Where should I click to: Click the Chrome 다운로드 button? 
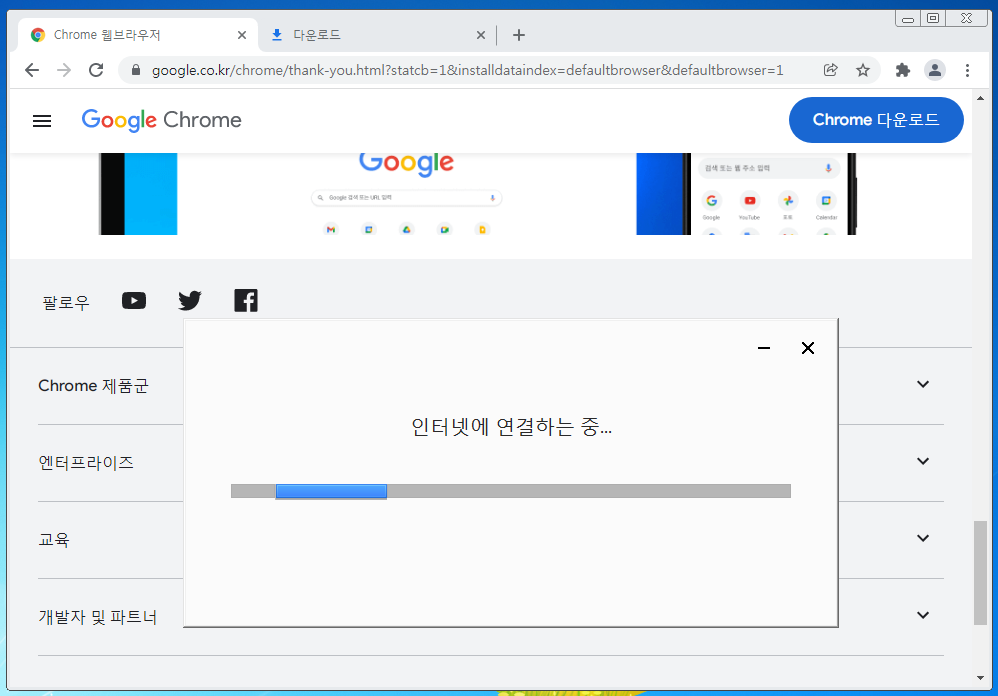pos(876,120)
